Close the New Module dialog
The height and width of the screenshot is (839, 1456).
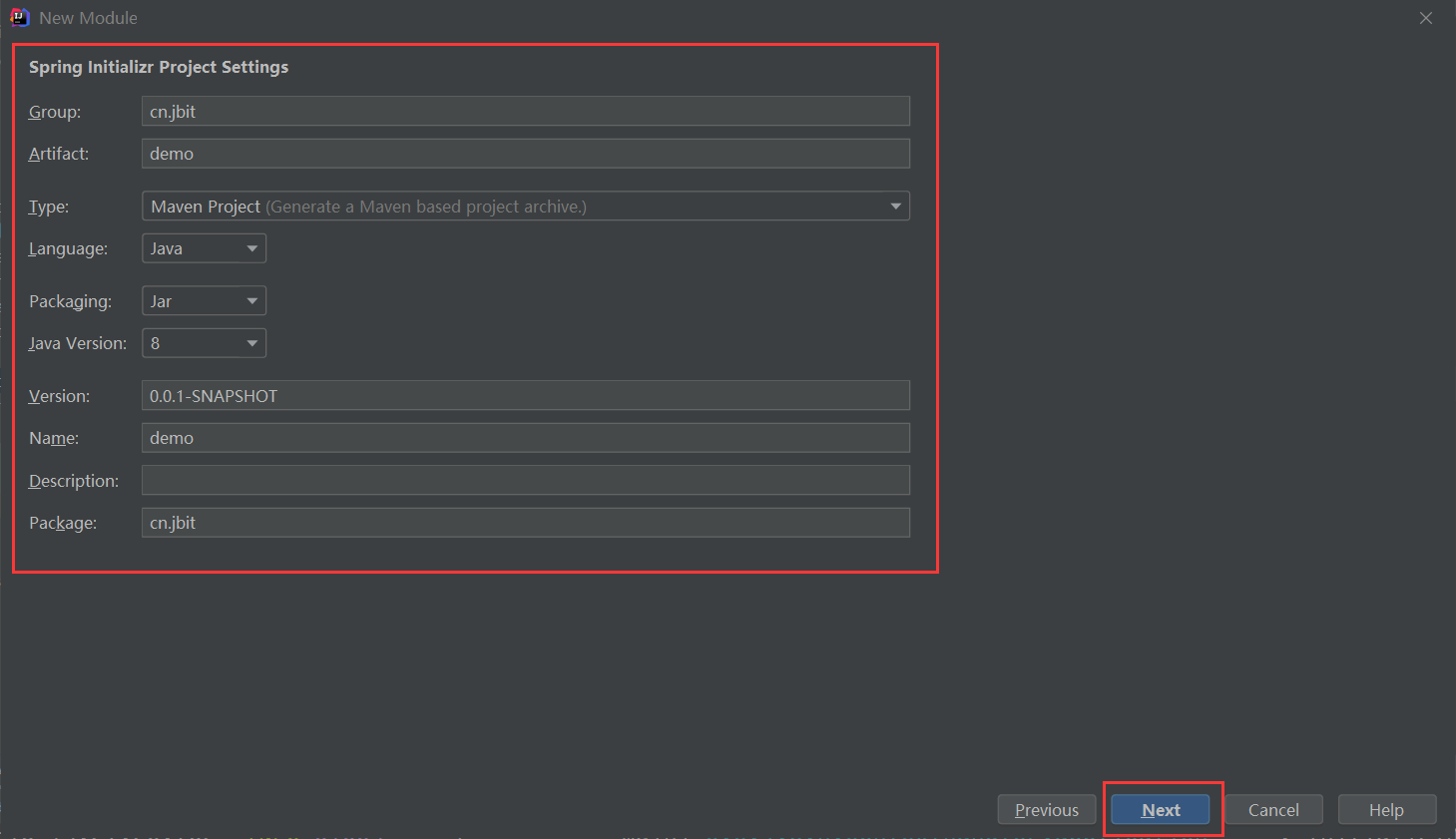click(1426, 18)
